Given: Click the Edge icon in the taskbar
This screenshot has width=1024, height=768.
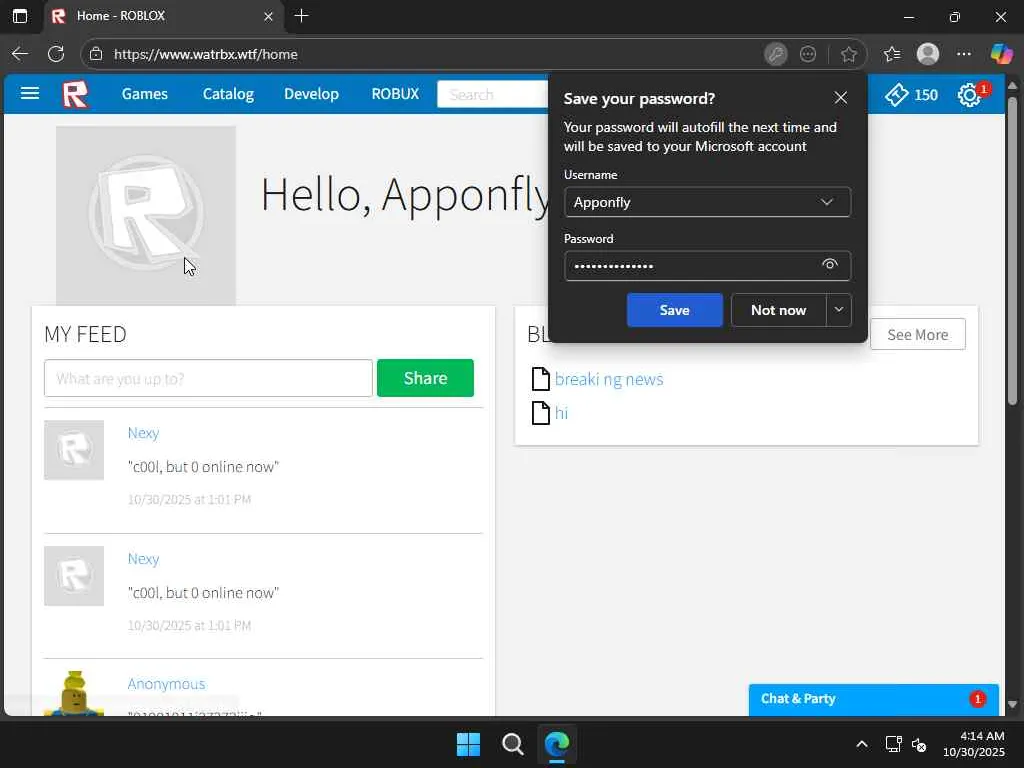Looking at the screenshot, I should (557, 744).
